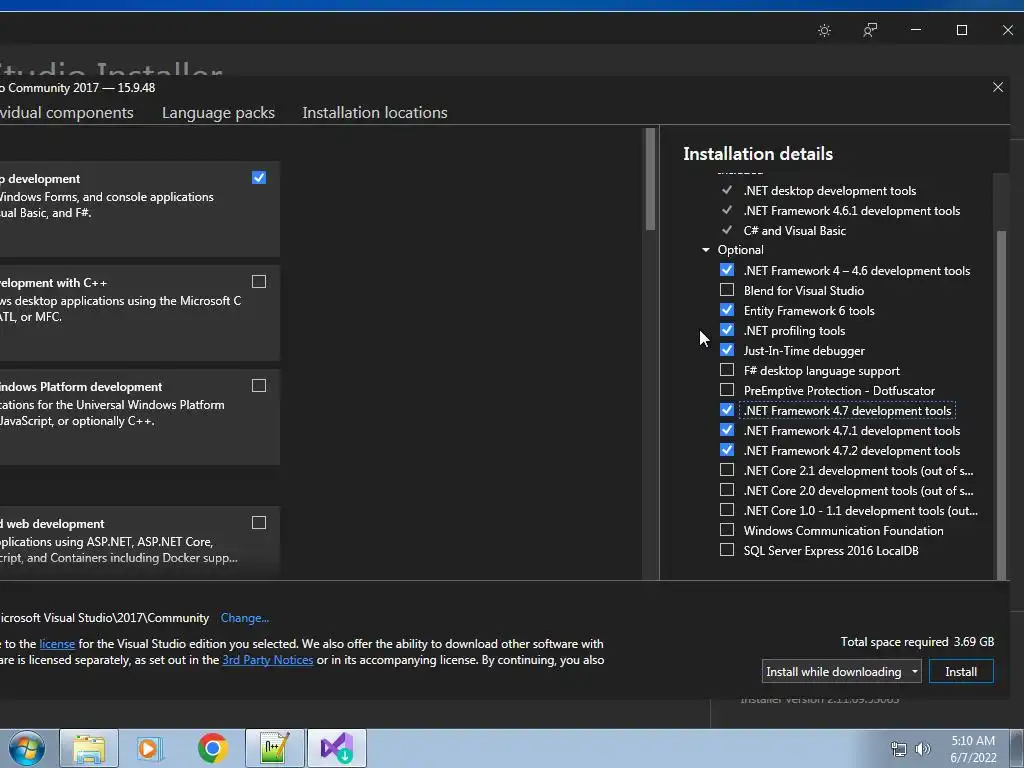The height and width of the screenshot is (768, 1024).
Task: Select .NET Framework 4.6.1 development tools item
Action: coord(852,211)
